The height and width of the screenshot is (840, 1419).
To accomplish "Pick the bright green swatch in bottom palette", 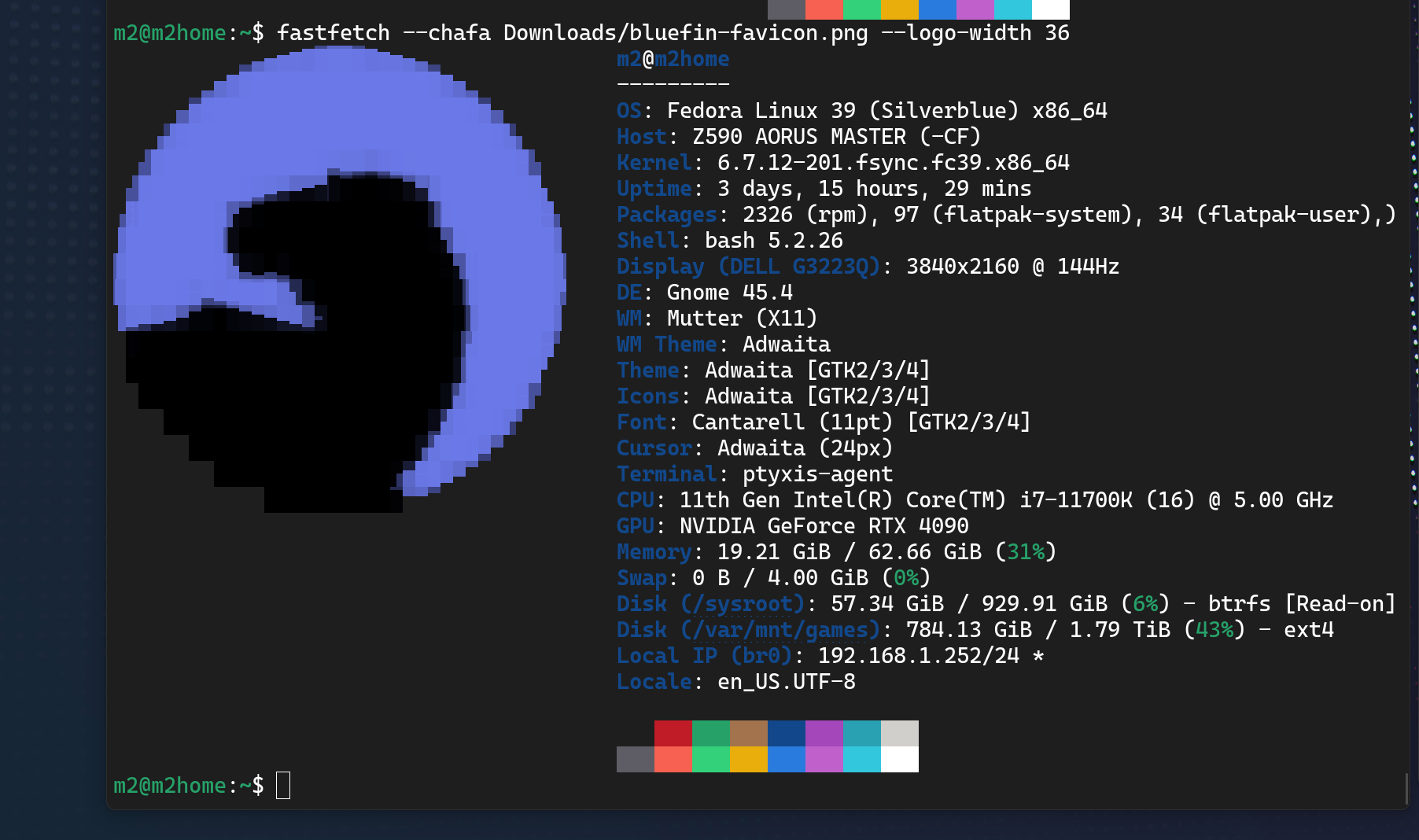I will click(x=711, y=759).
